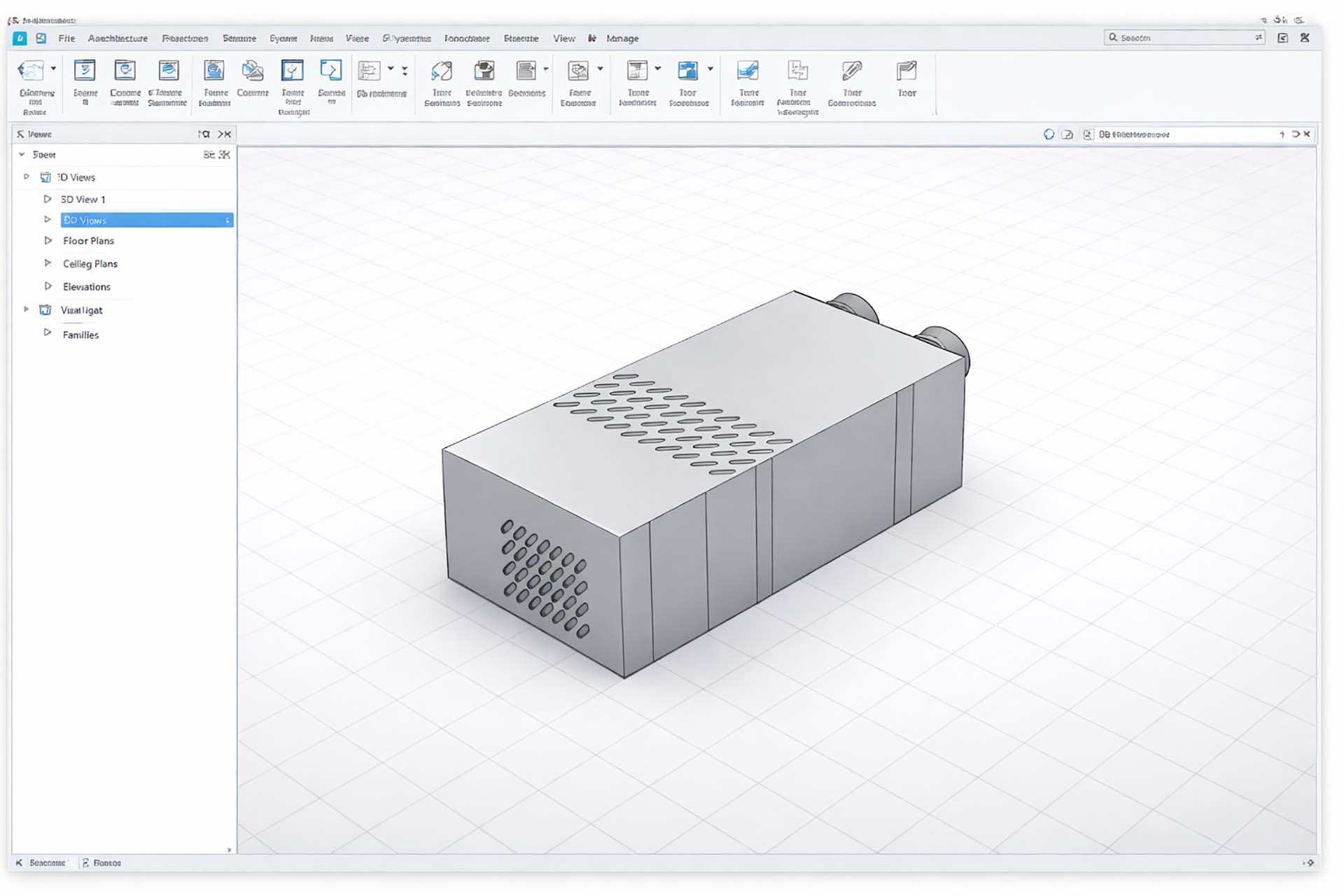Open the Manage ribbon tab
1344x896 pixels.
tap(622, 38)
